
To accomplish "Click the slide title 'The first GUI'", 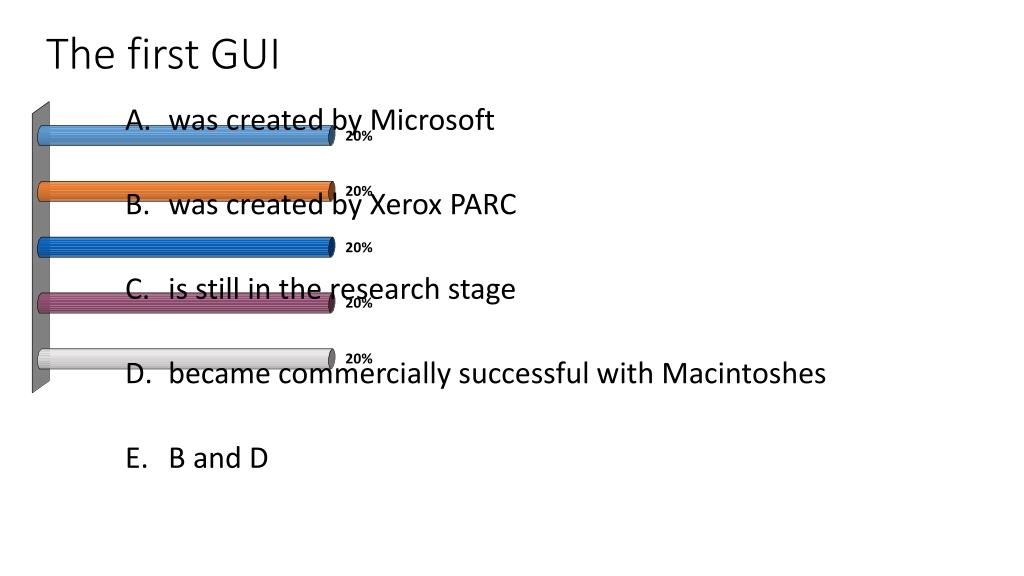I will (x=163, y=54).
